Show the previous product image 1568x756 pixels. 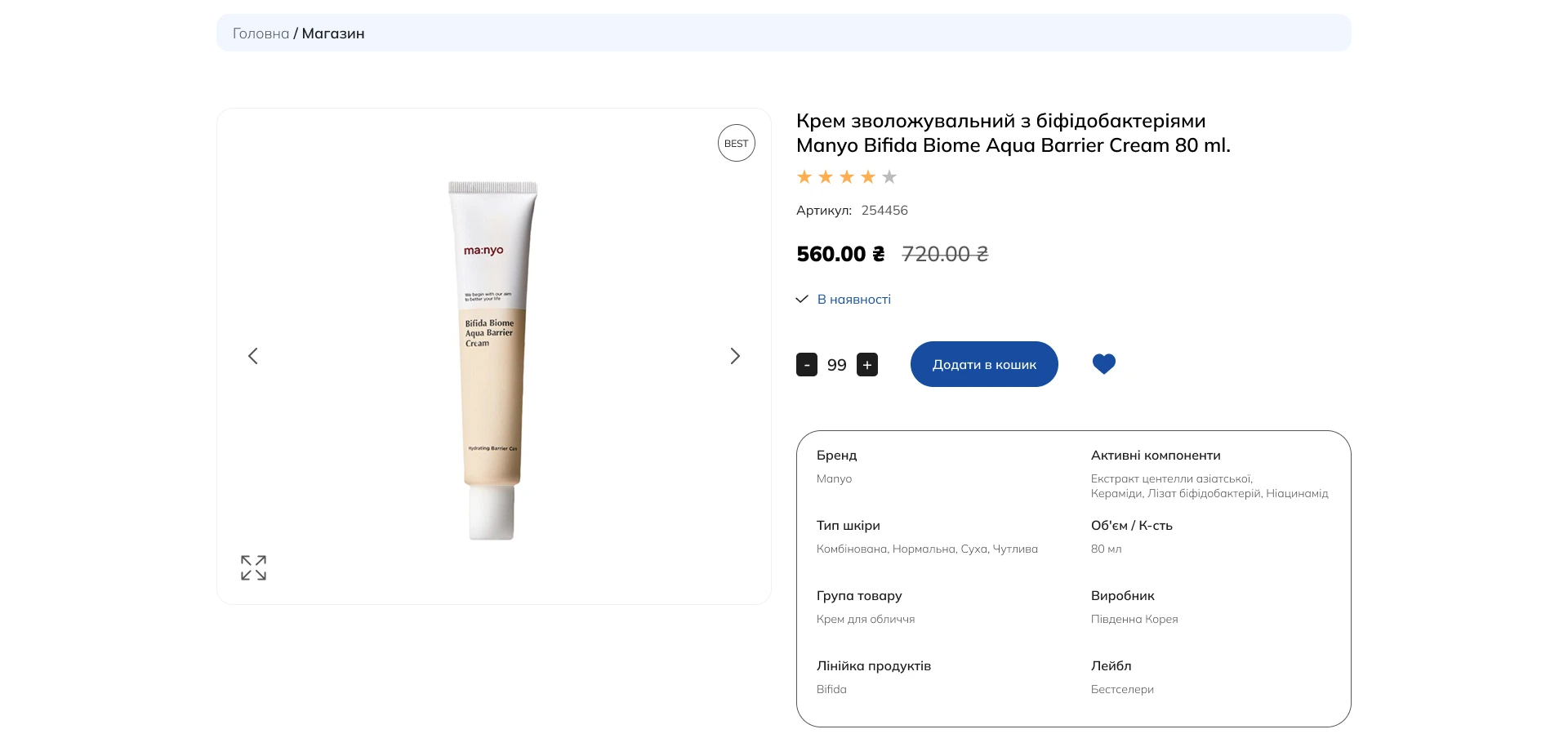point(253,356)
